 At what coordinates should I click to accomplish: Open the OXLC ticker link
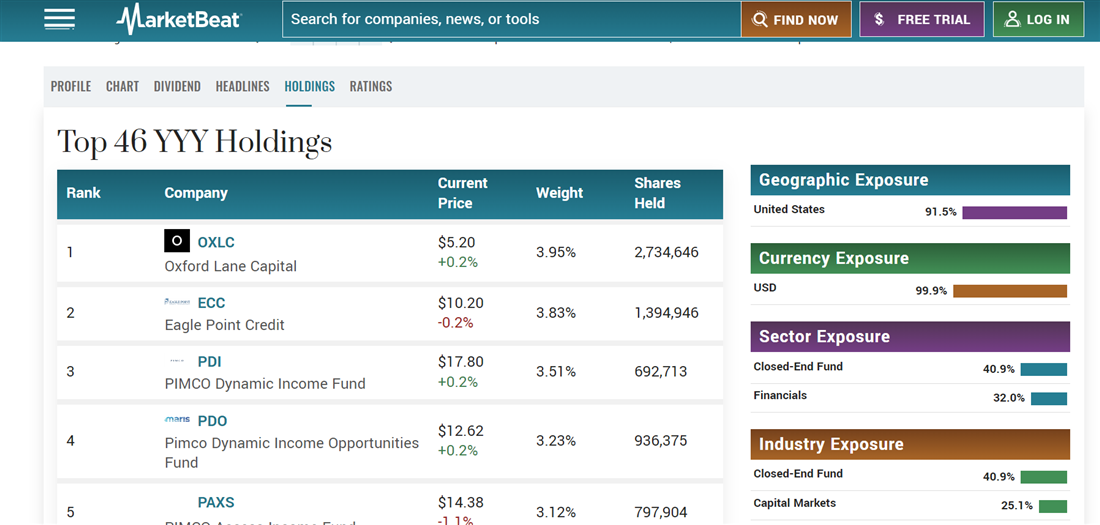click(x=216, y=242)
